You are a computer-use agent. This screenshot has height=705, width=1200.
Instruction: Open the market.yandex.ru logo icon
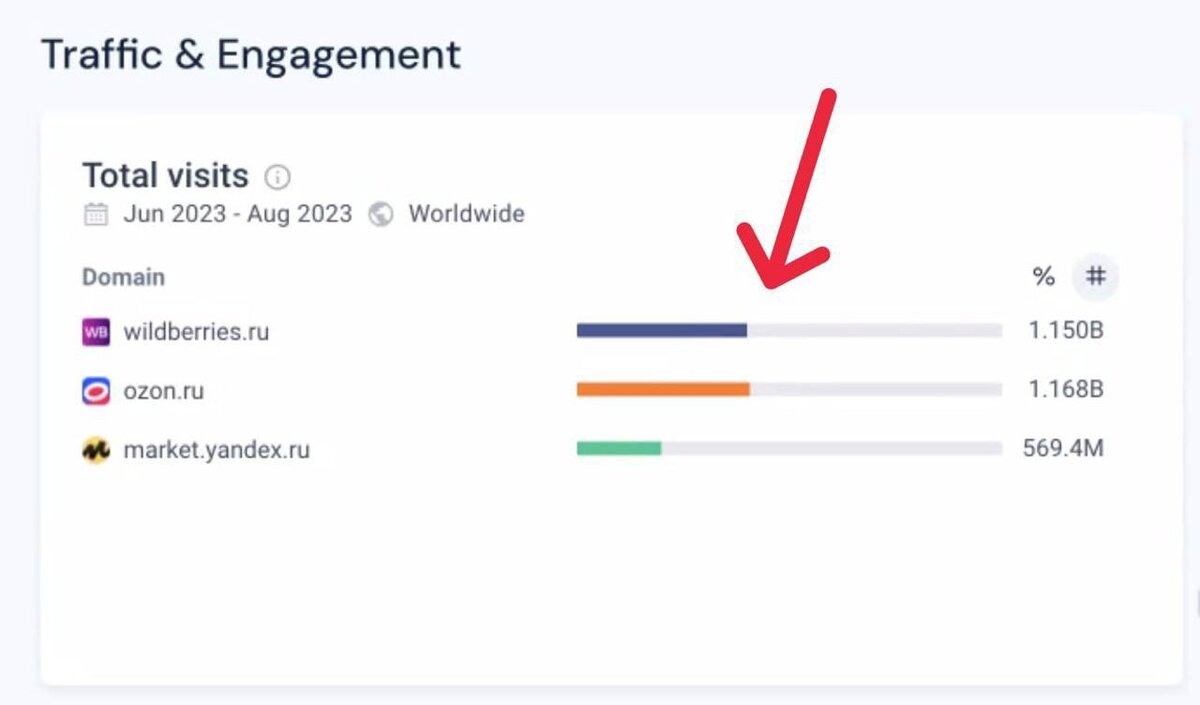(x=95, y=451)
